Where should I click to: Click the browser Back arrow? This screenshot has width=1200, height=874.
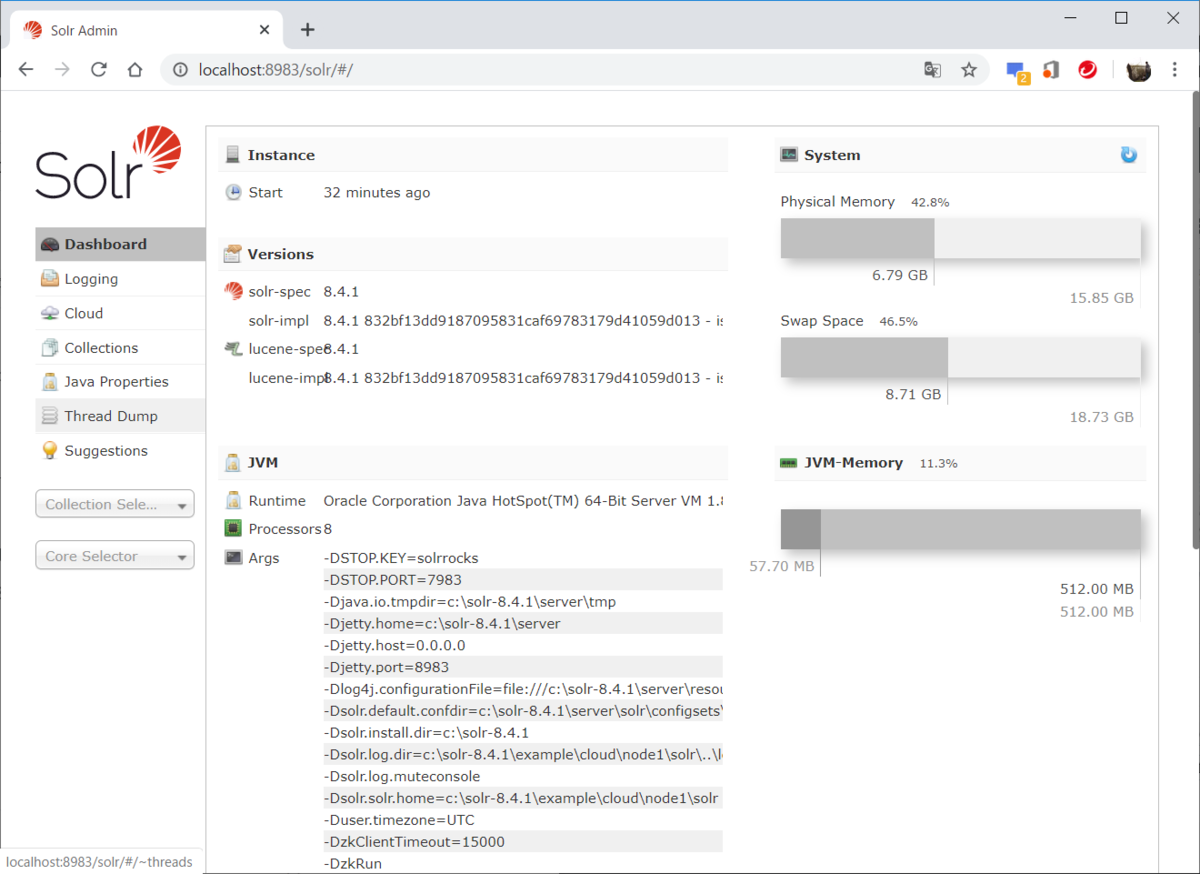(x=26, y=70)
